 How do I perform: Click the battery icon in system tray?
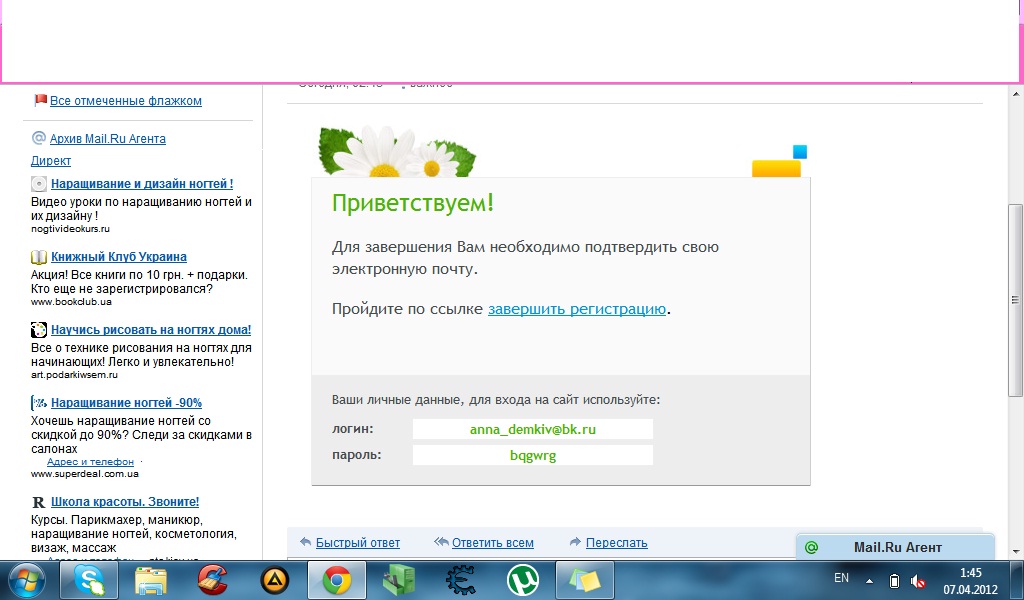(894, 580)
